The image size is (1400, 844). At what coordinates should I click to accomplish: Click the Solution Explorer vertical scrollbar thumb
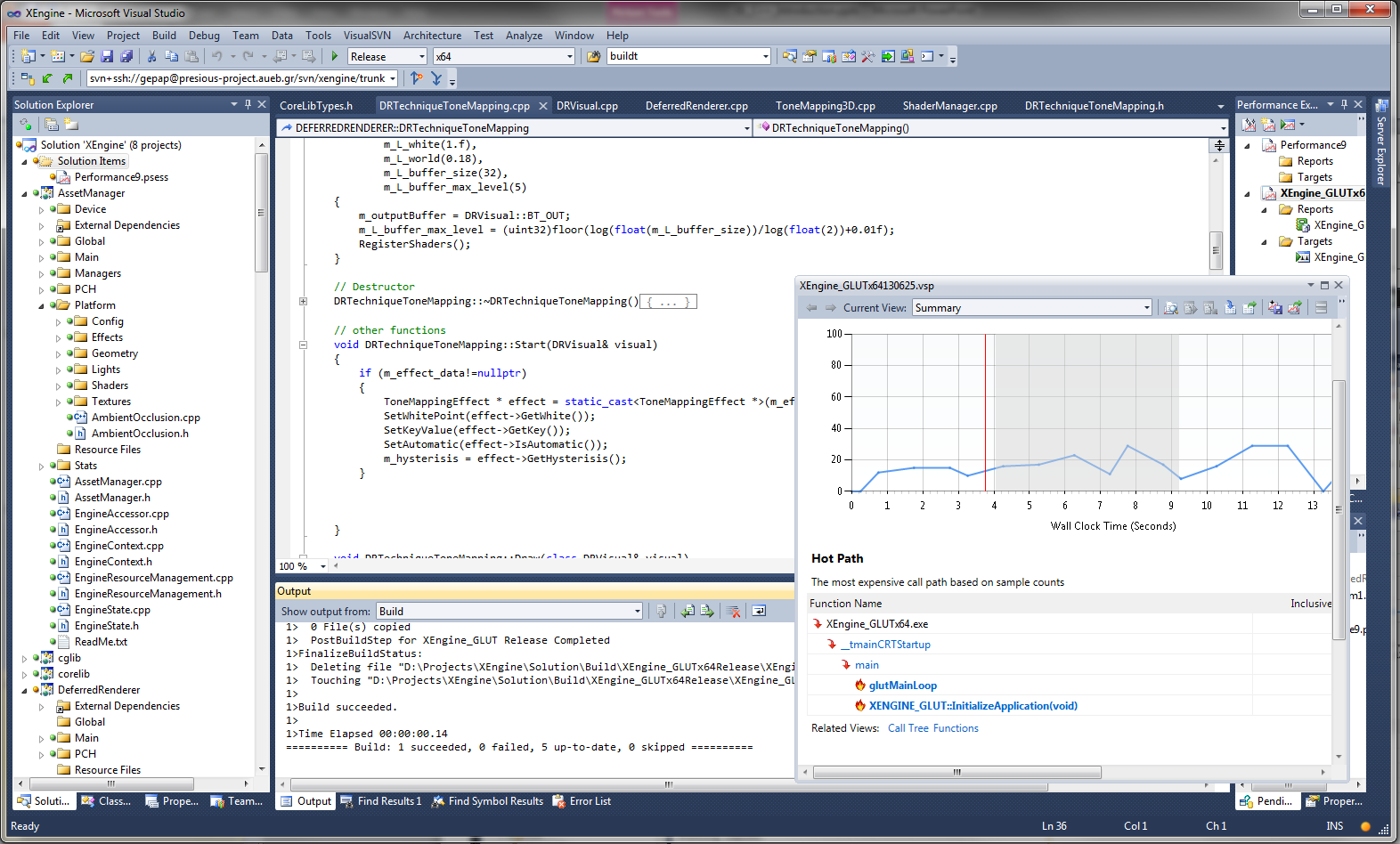(x=261, y=213)
